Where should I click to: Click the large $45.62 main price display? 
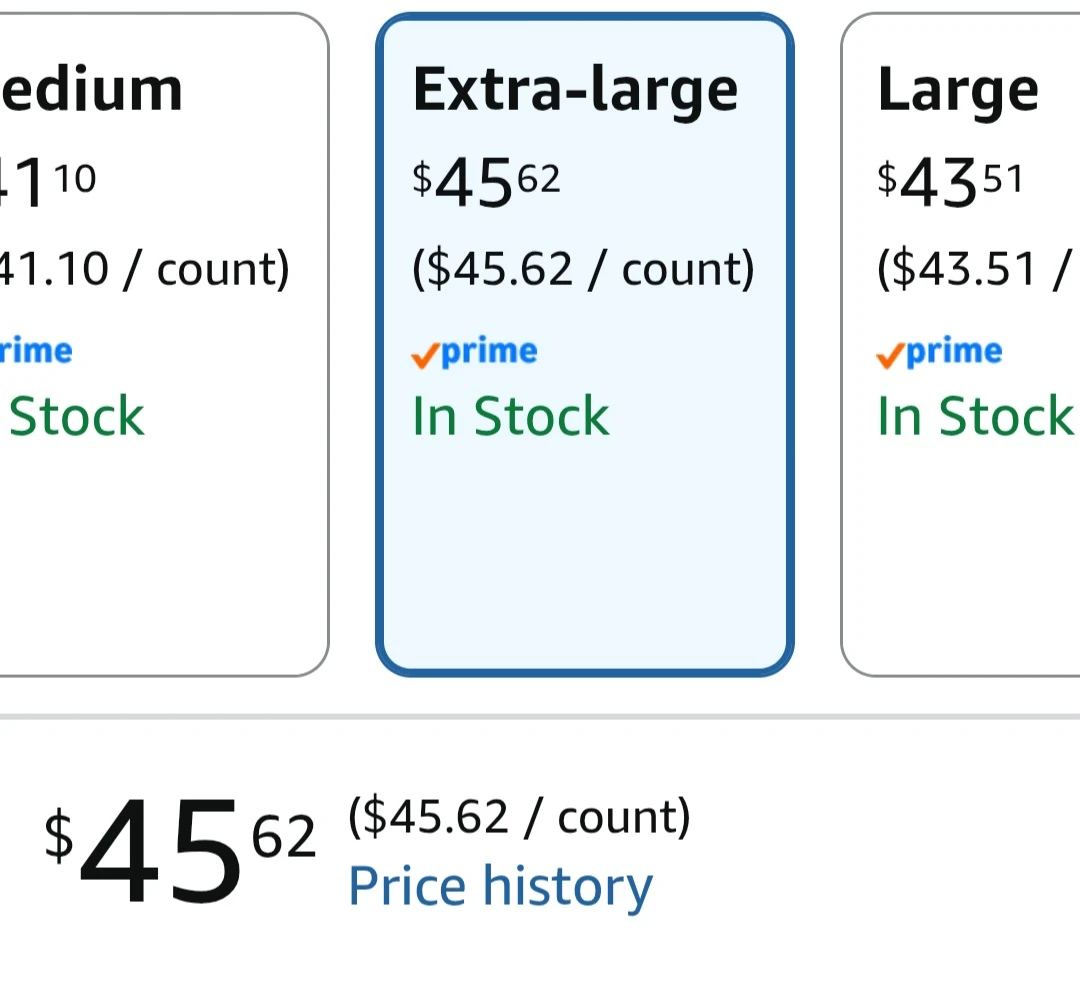[180, 851]
